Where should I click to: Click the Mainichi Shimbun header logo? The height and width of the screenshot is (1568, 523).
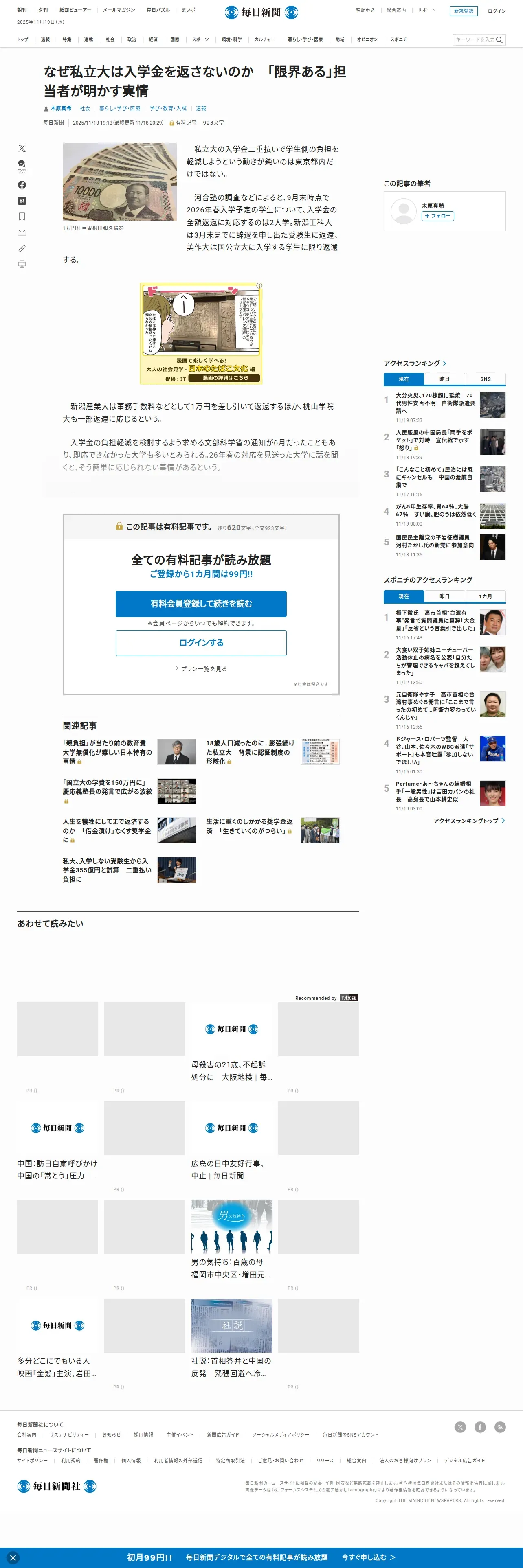(261, 12)
